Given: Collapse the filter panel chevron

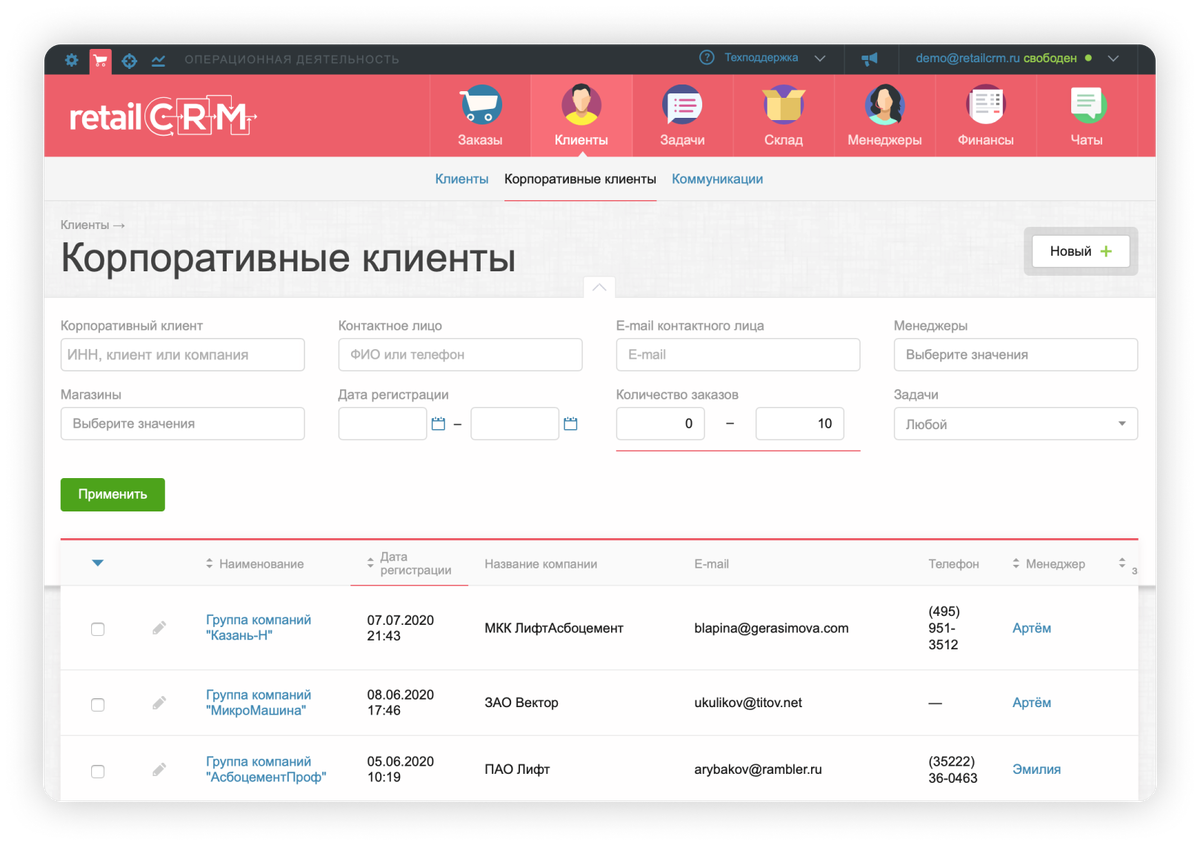Looking at the screenshot, I should coord(599,288).
